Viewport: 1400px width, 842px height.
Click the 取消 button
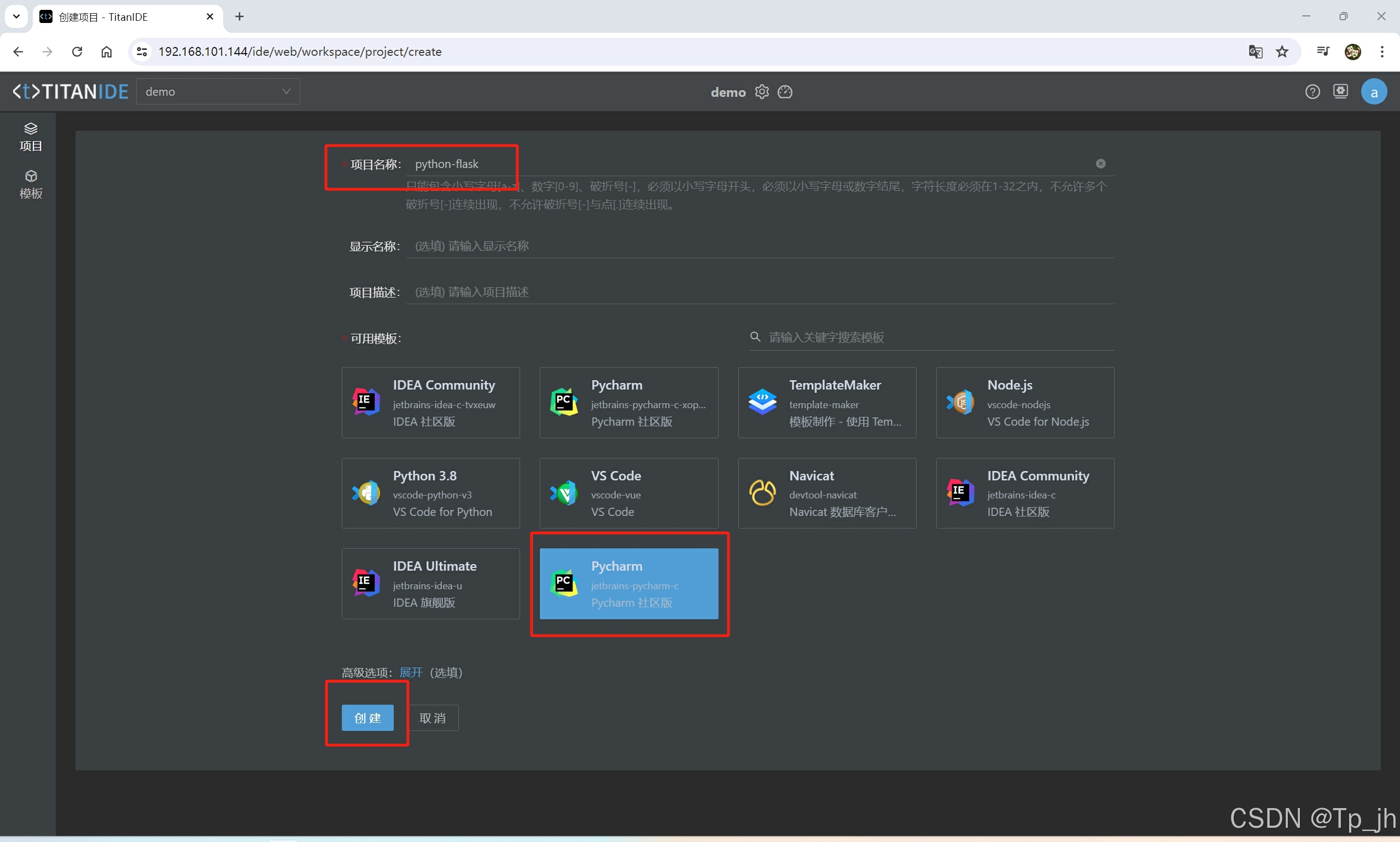point(433,718)
